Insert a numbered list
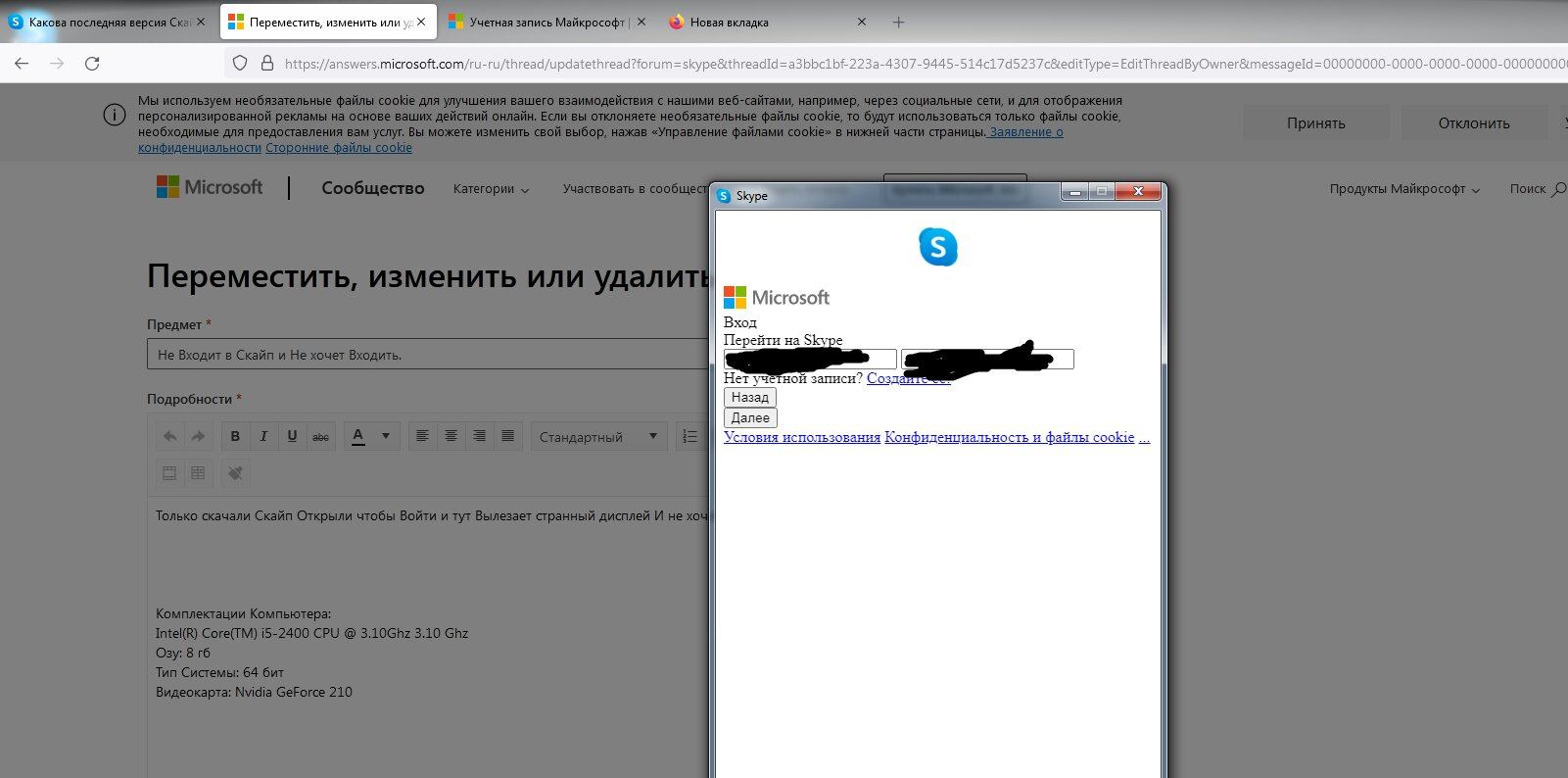 (x=689, y=436)
